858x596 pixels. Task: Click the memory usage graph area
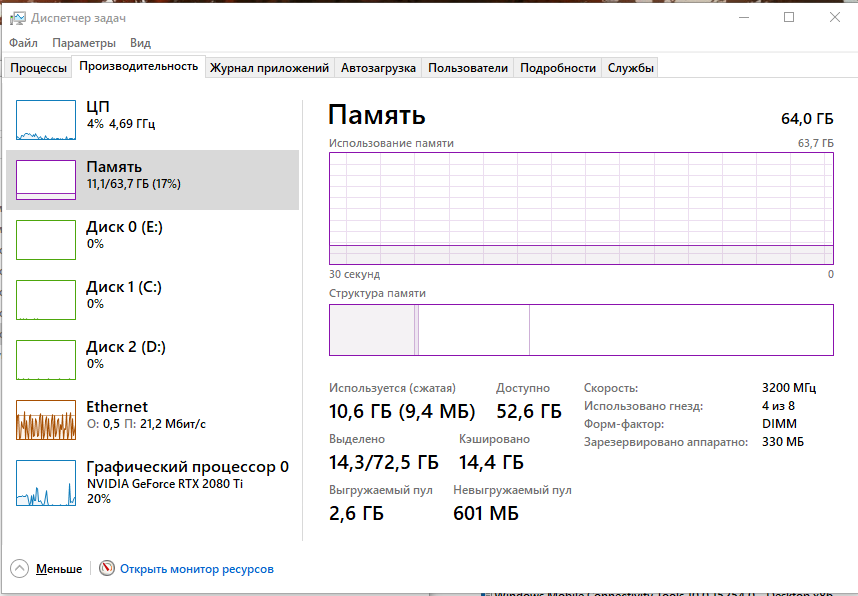point(581,208)
